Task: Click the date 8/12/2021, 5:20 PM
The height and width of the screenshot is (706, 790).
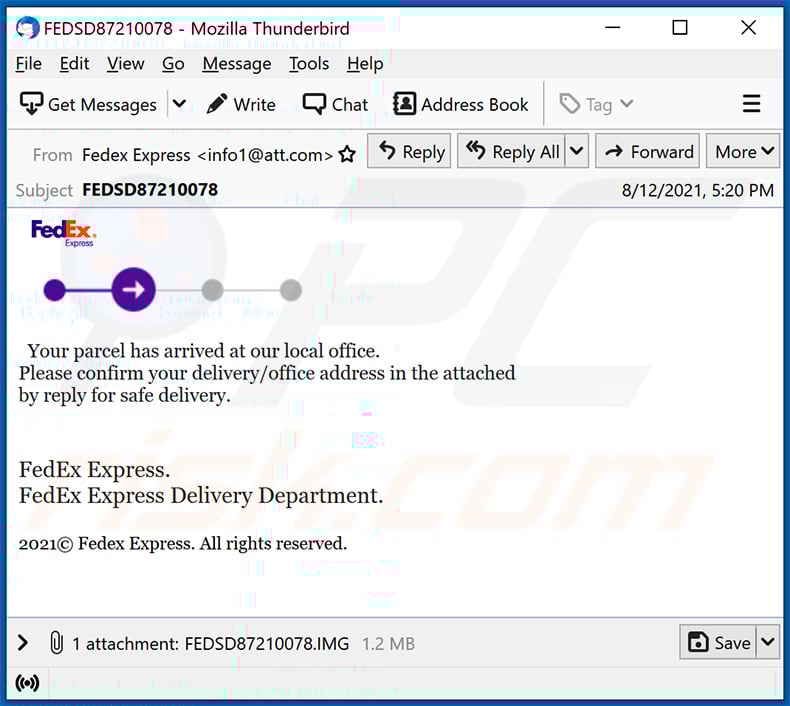Action: click(697, 190)
